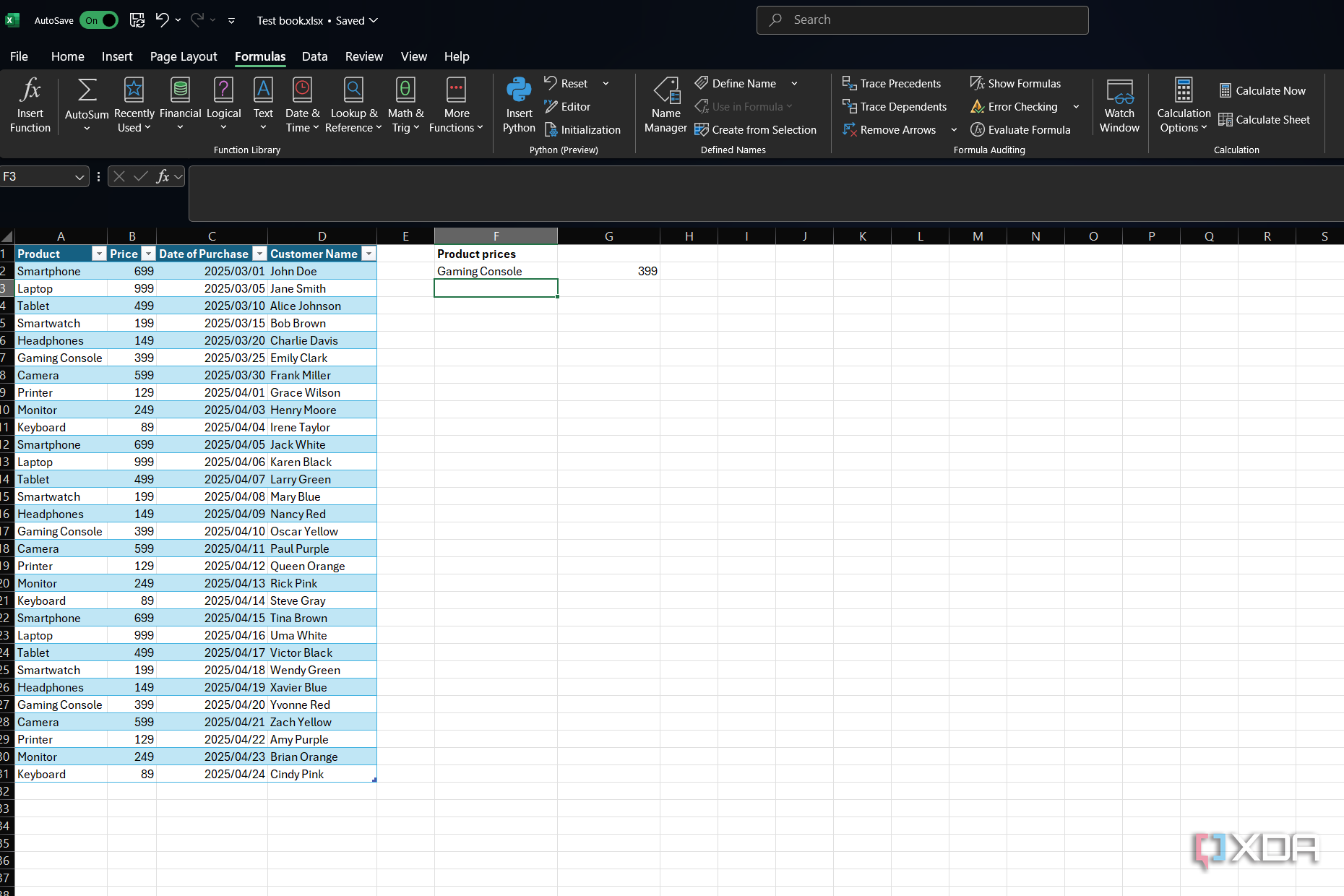Open Customer Name filter dropdown
Screen dimensions: 1344x896
pos(369,254)
